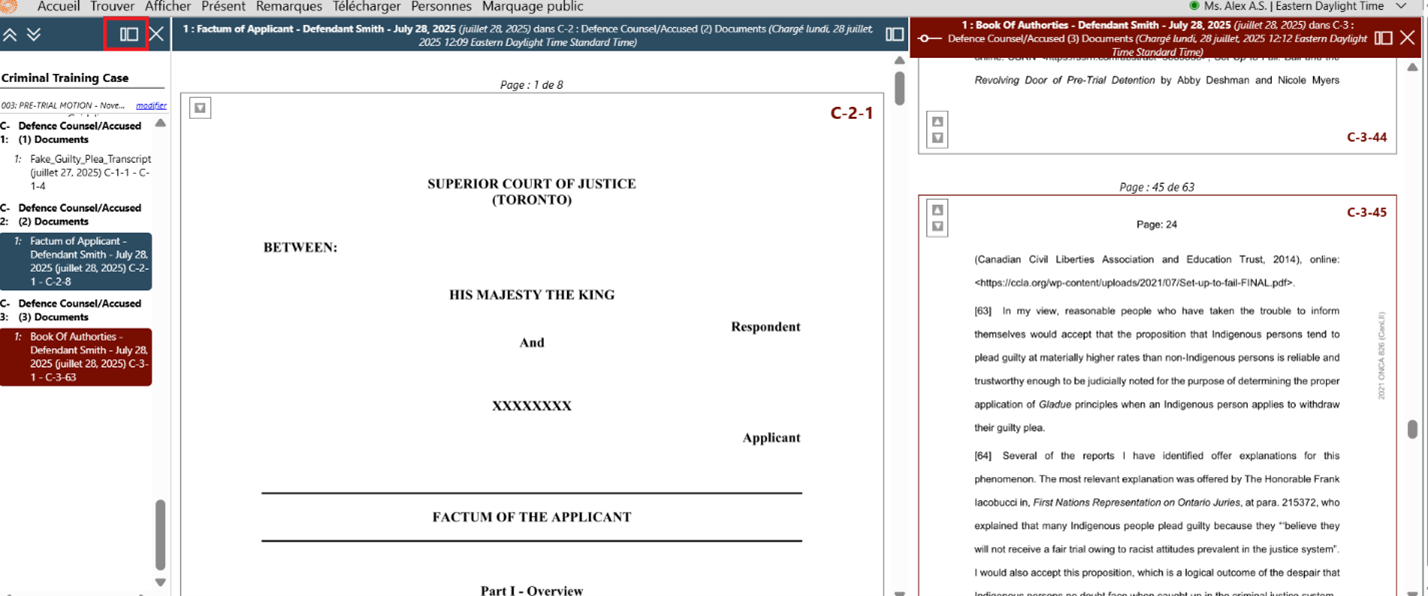Click the sync slider icon in red header

coord(930,38)
